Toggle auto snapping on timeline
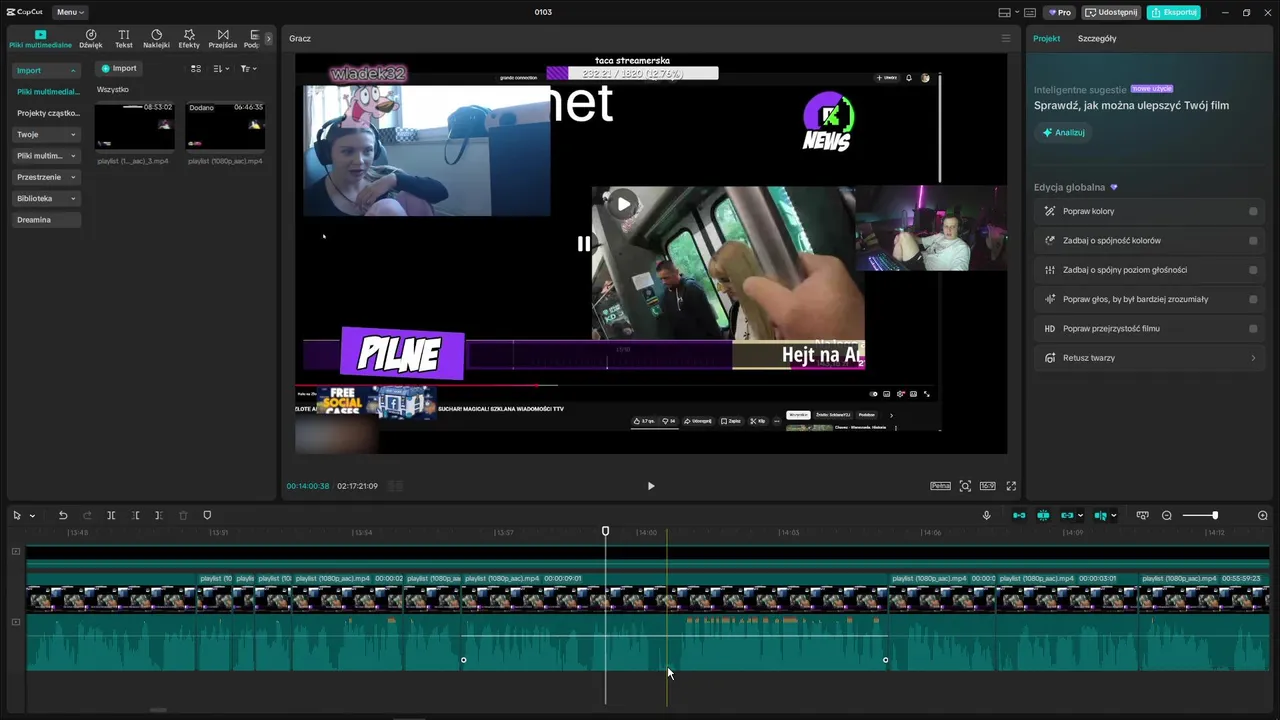The height and width of the screenshot is (720, 1280). coord(1043,515)
